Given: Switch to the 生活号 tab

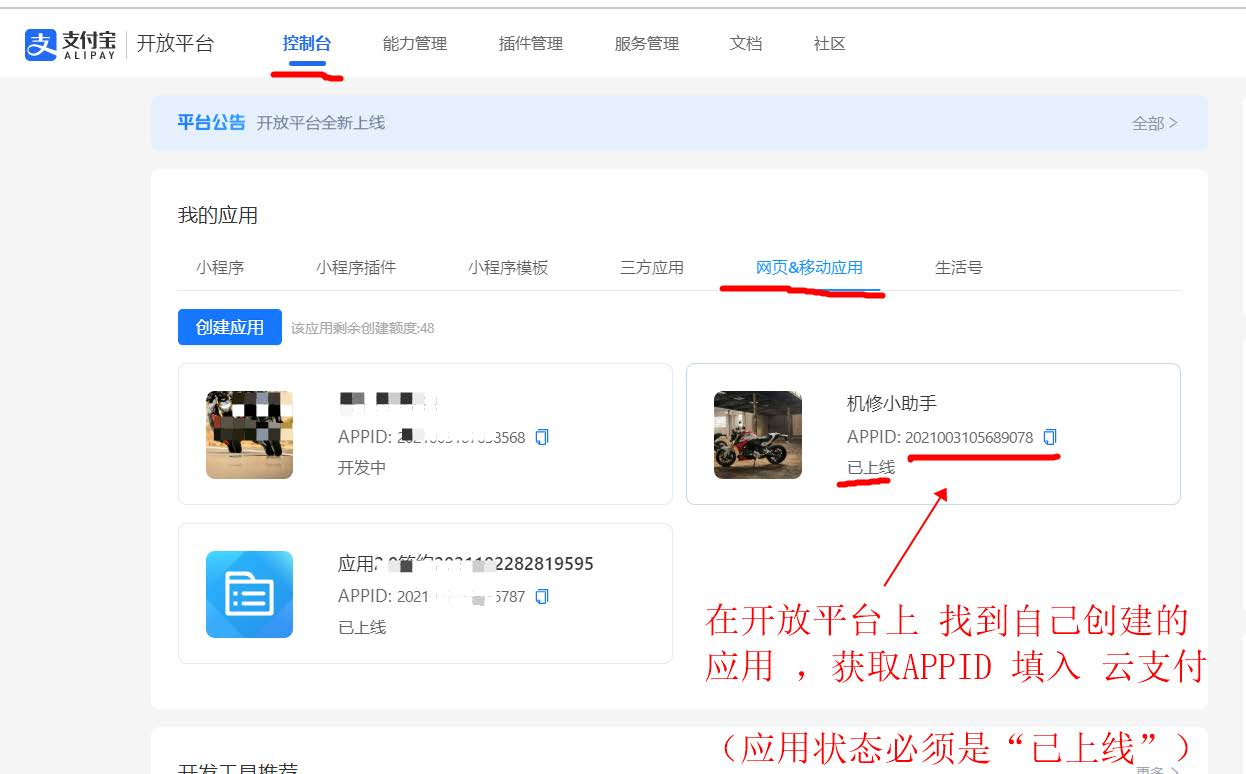Looking at the screenshot, I should point(959,268).
